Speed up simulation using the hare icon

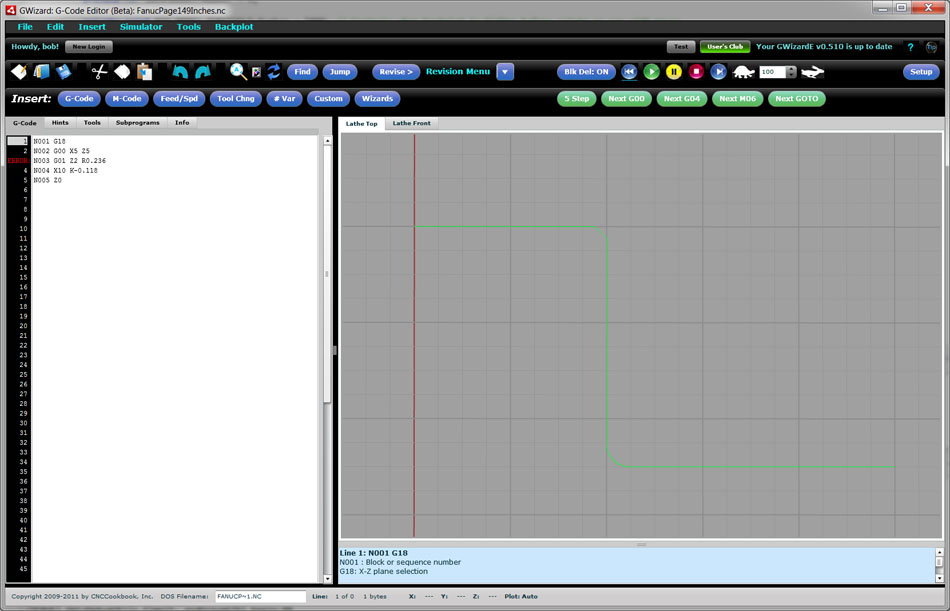pos(811,71)
